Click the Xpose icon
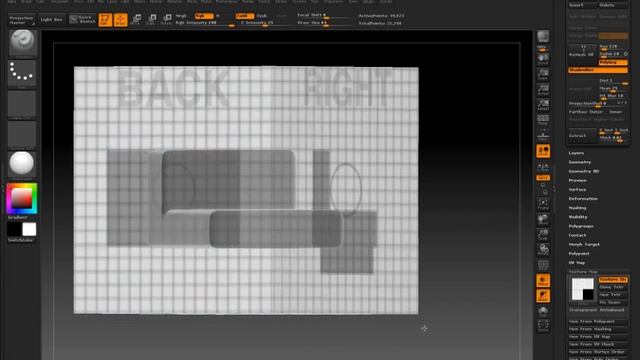Viewport: 640px width, 360px height. [x=543, y=326]
